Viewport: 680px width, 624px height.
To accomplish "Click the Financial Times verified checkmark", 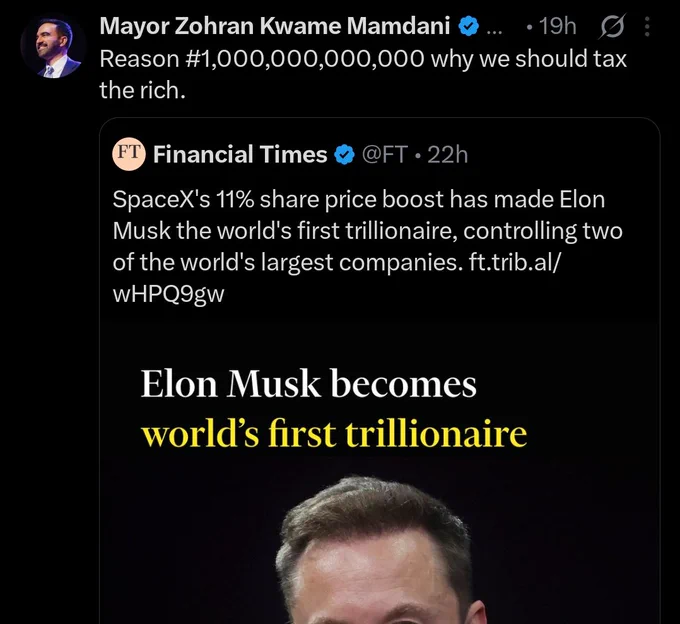I will (x=345, y=154).
